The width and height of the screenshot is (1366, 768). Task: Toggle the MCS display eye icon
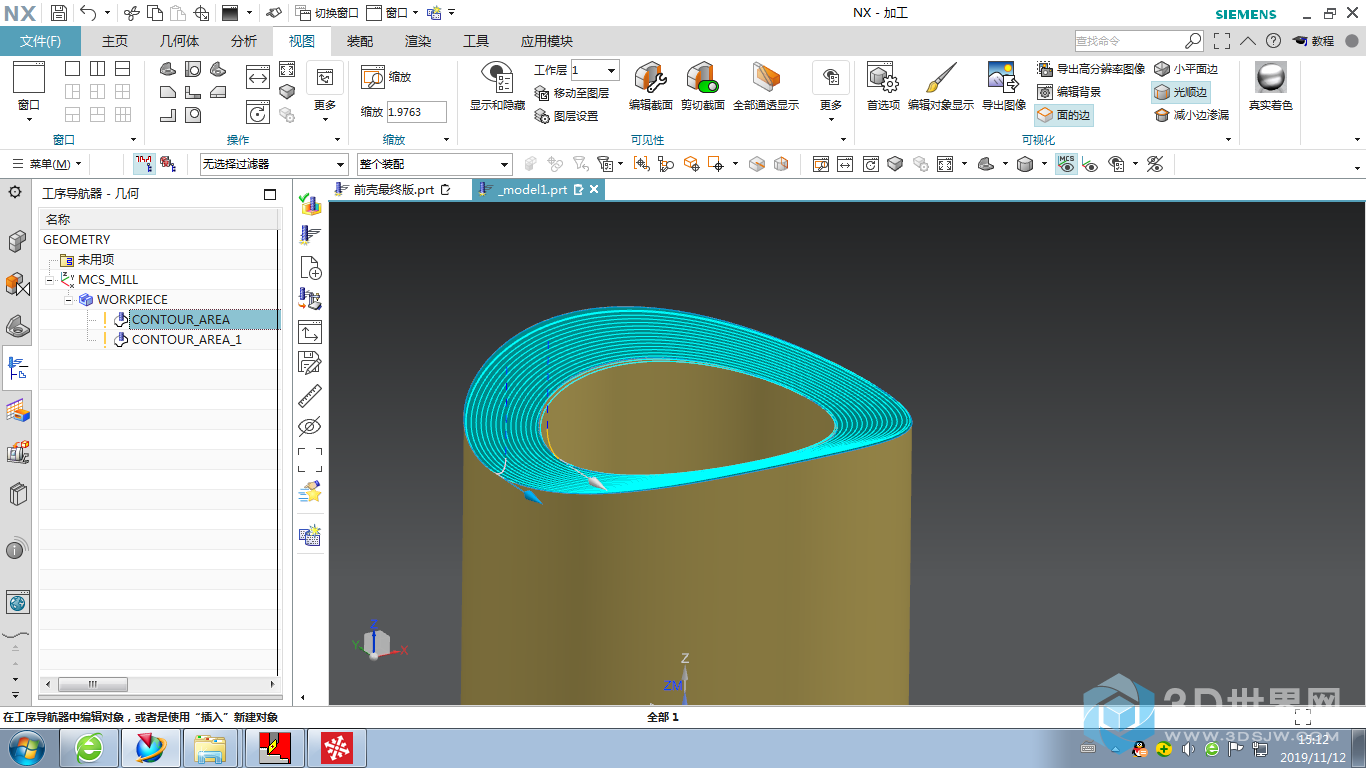coord(1067,164)
